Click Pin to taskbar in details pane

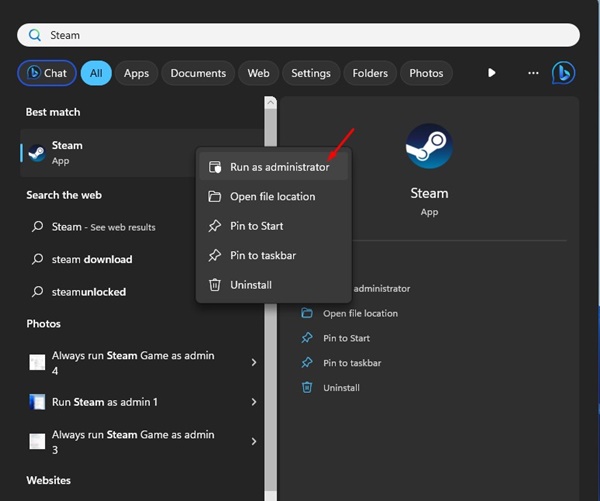tap(352, 363)
